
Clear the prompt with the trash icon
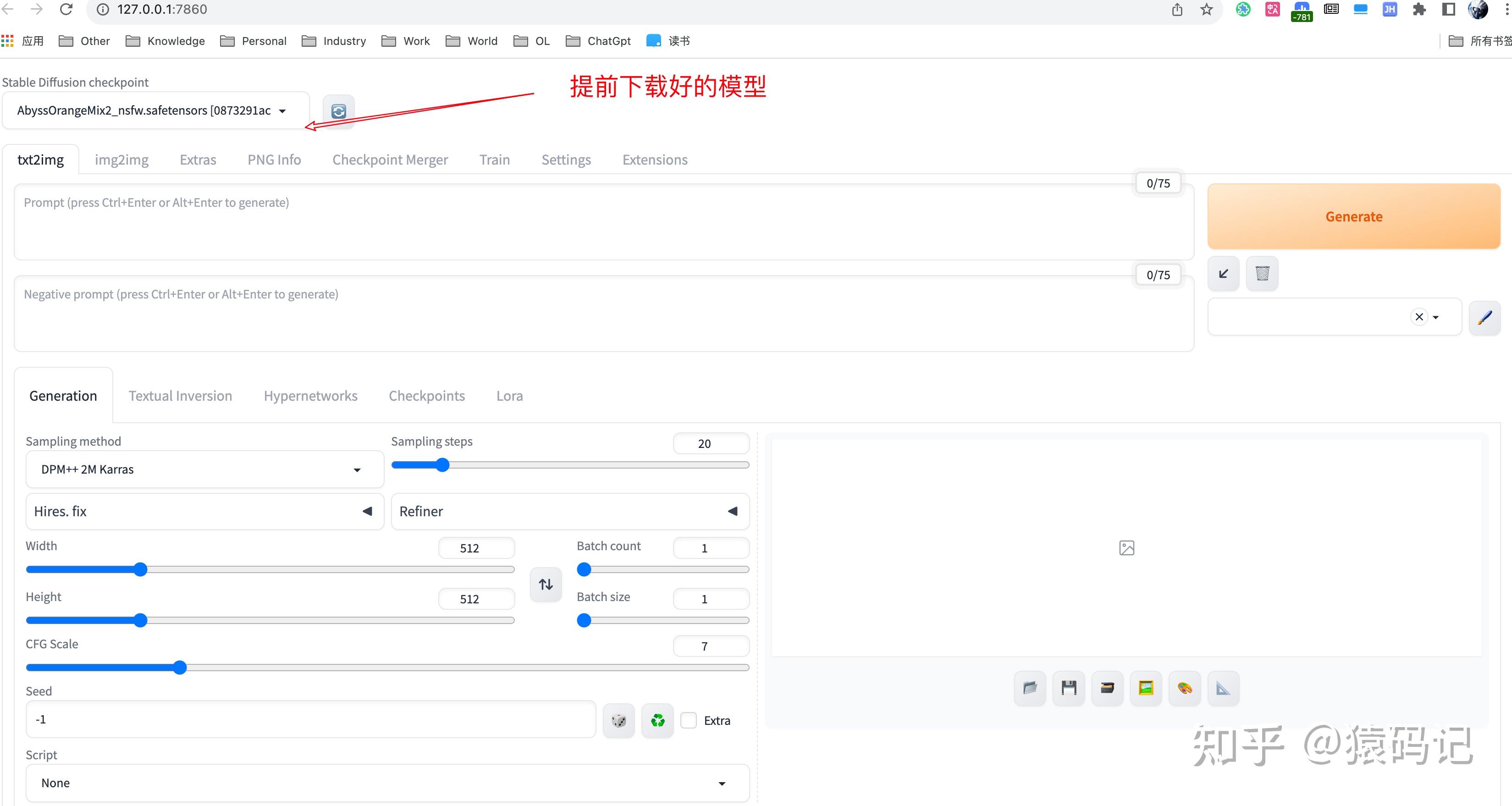1262,274
